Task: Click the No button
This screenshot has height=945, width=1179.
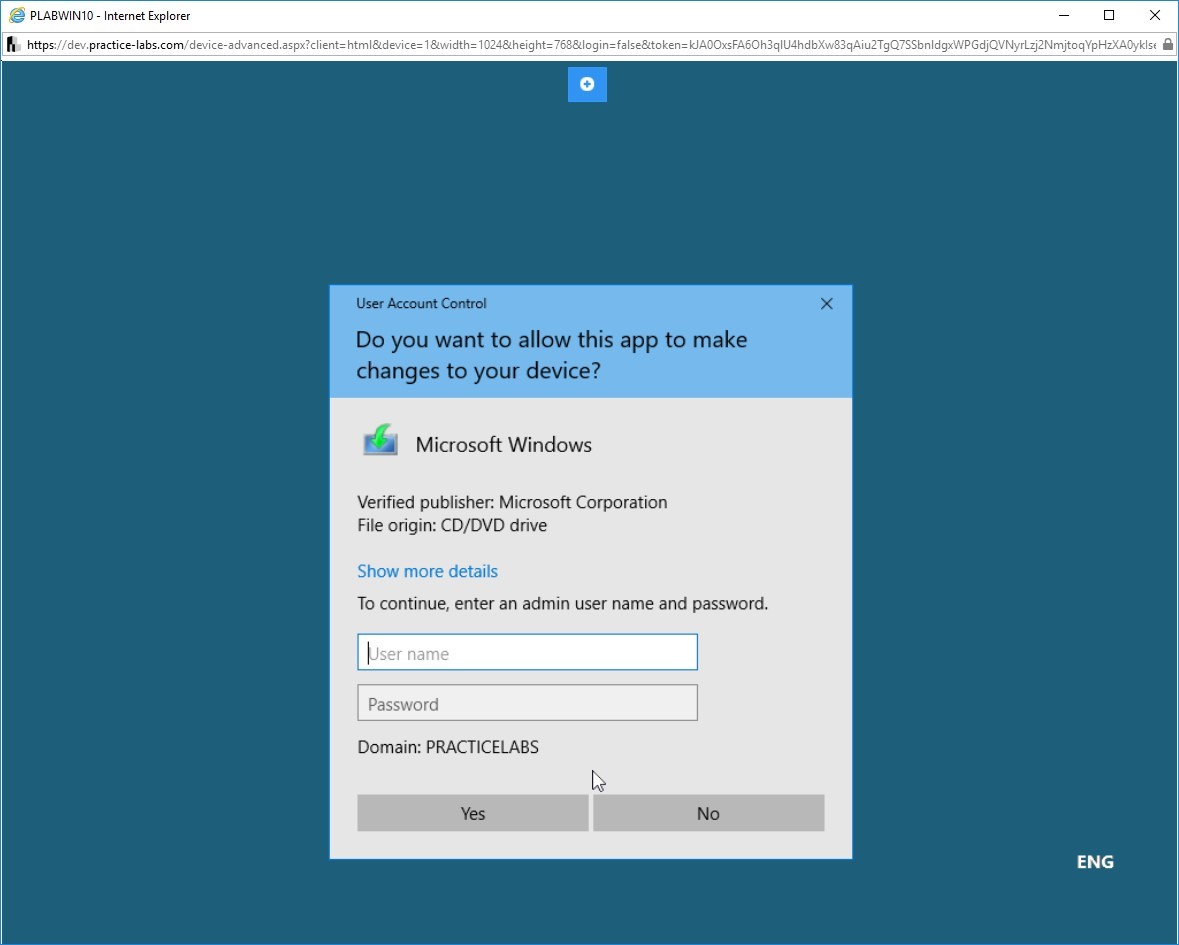Action: (708, 813)
